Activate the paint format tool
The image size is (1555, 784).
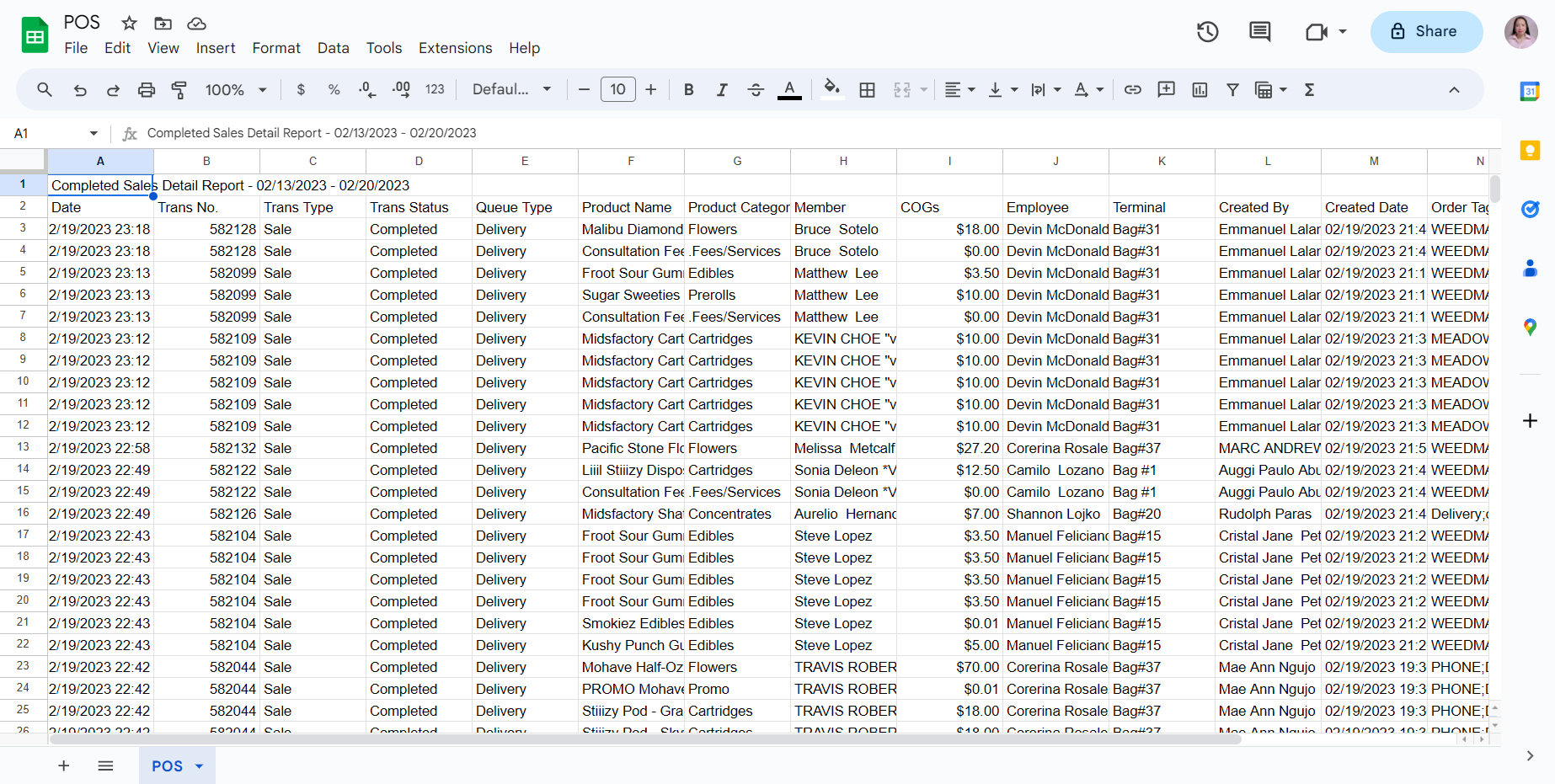click(x=179, y=89)
